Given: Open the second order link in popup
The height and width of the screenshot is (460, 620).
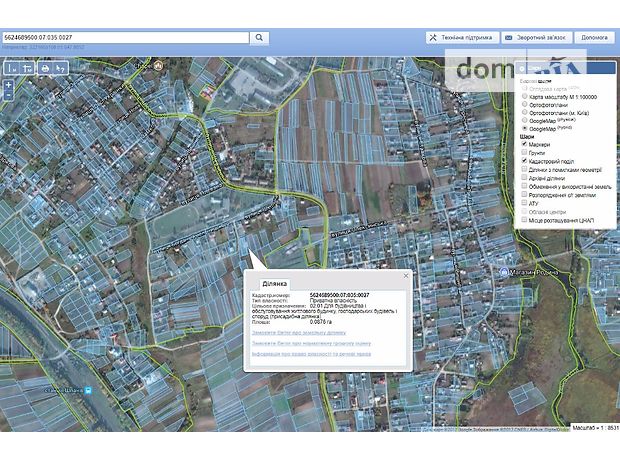Looking at the screenshot, I should point(312,343).
